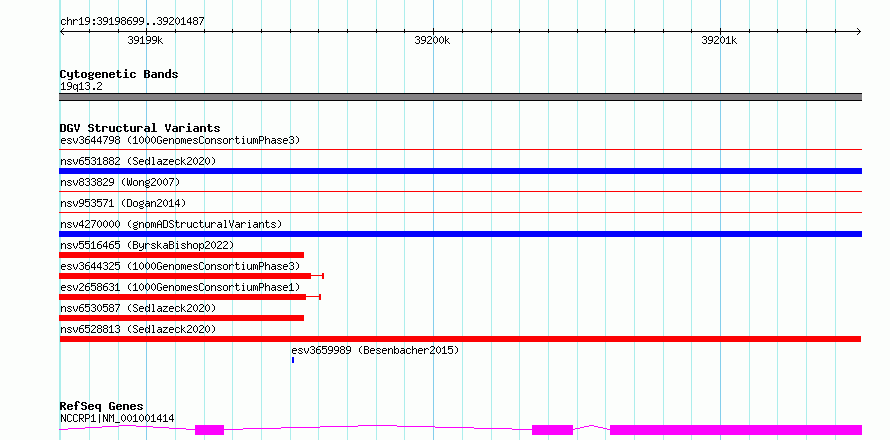This screenshot has width=890, height=440.
Task: Click the chr19:39198699..39201487 coordinates text
Action: pos(132,22)
